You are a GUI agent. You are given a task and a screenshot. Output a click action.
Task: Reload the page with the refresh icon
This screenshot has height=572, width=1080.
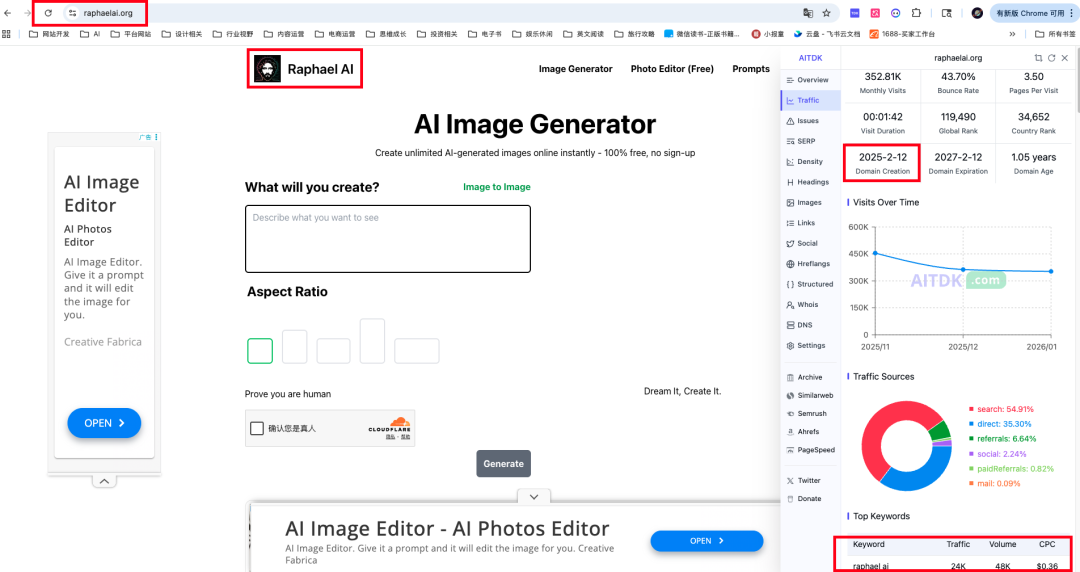tap(48, 13)
